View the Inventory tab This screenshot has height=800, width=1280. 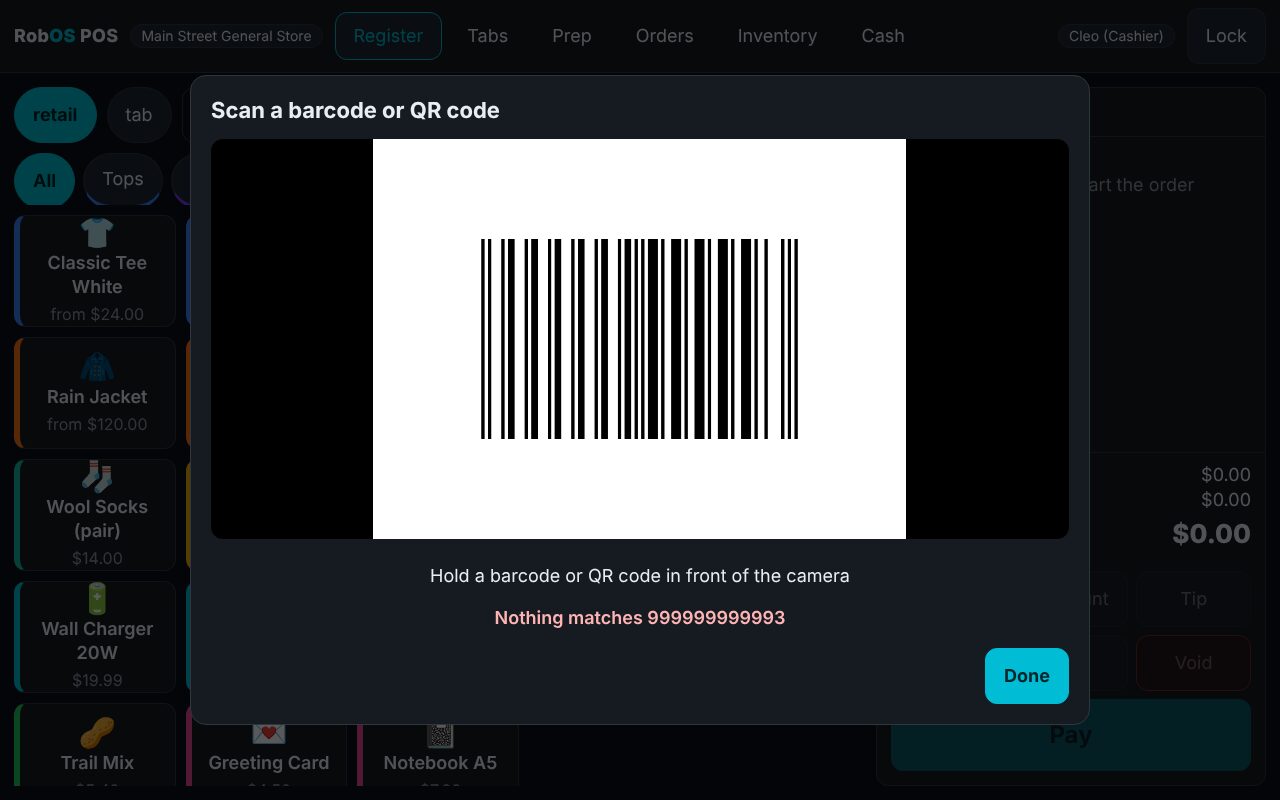click(x=777, y=36)
